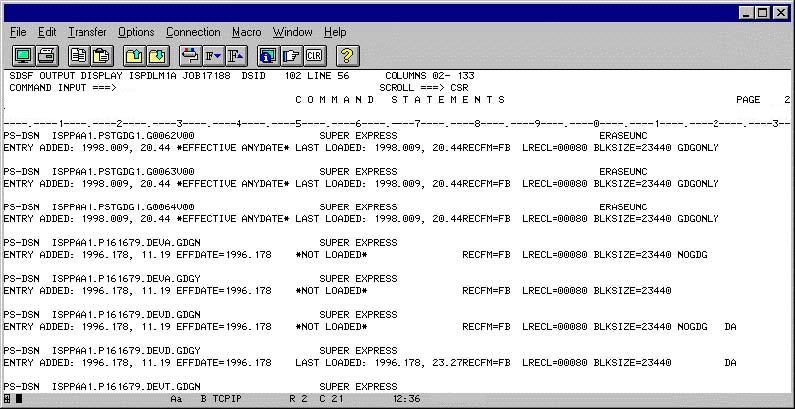Open the Connection menu
Screen dimensions: 795x409
click(193, 32)
